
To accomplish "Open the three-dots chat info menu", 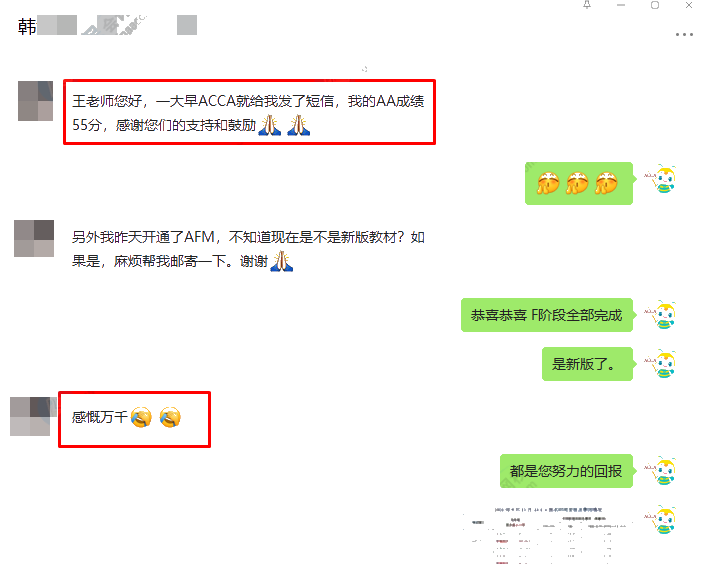I will click(x=684, y=35).
